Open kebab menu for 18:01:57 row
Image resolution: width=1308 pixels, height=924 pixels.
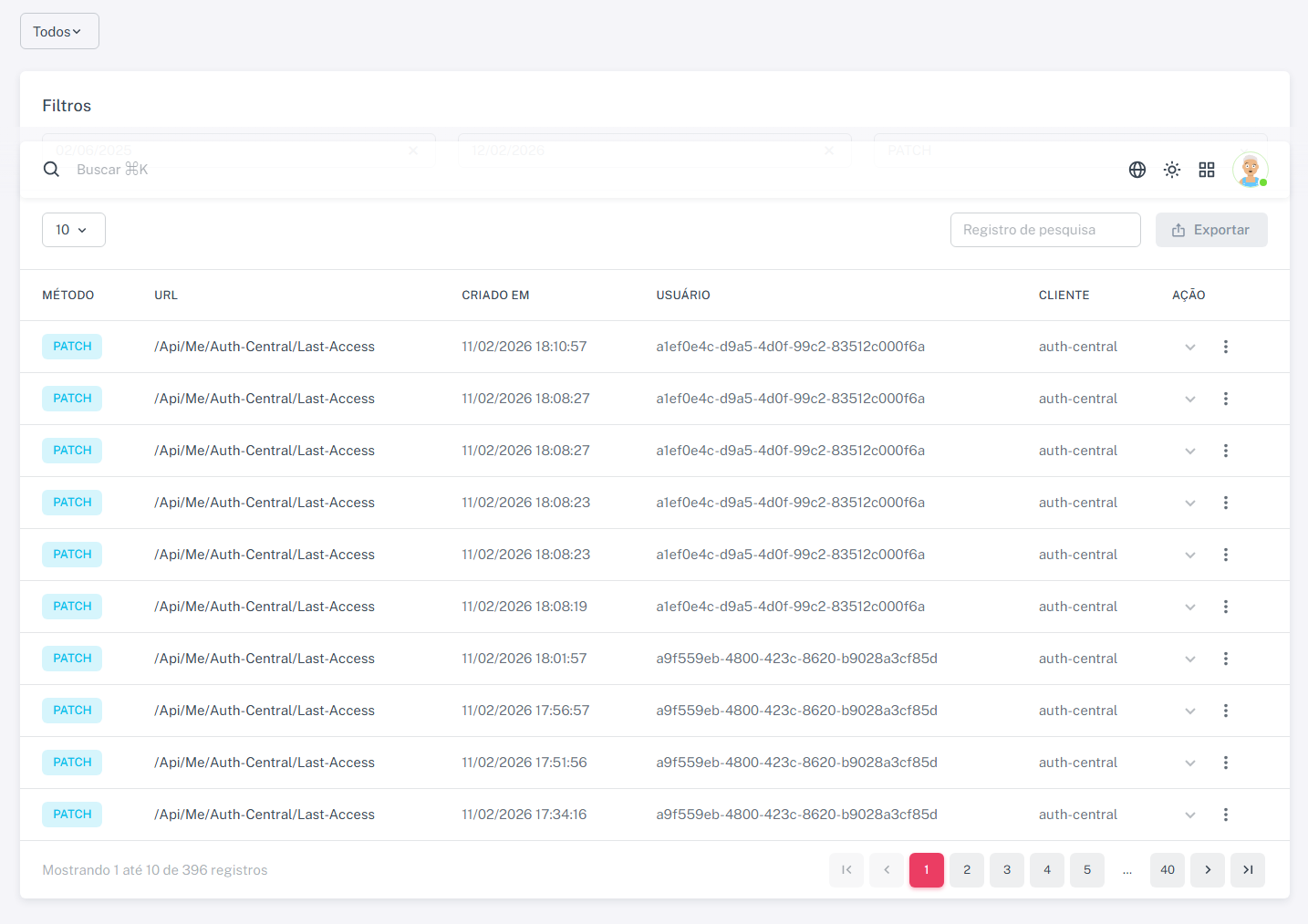1226,659
